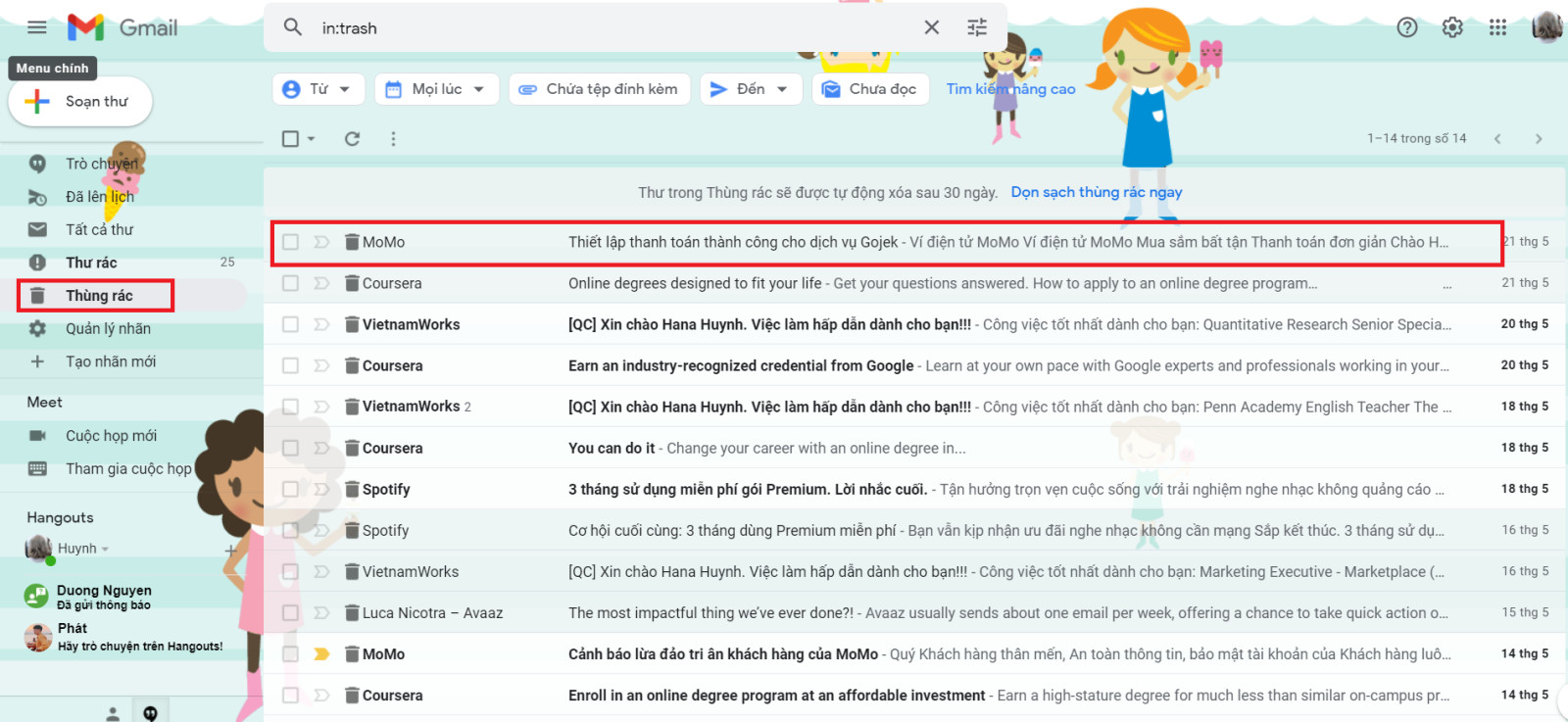Viewport: 1568px width, 722px height.
Task: Click the search magnifier icon
Action: click(x=293, y=27)
